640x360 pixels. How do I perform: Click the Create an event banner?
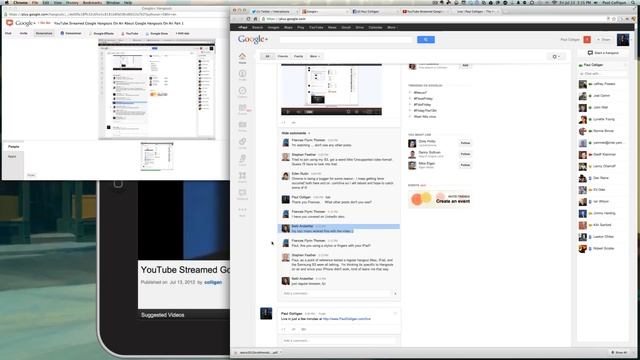click(440, 199)
